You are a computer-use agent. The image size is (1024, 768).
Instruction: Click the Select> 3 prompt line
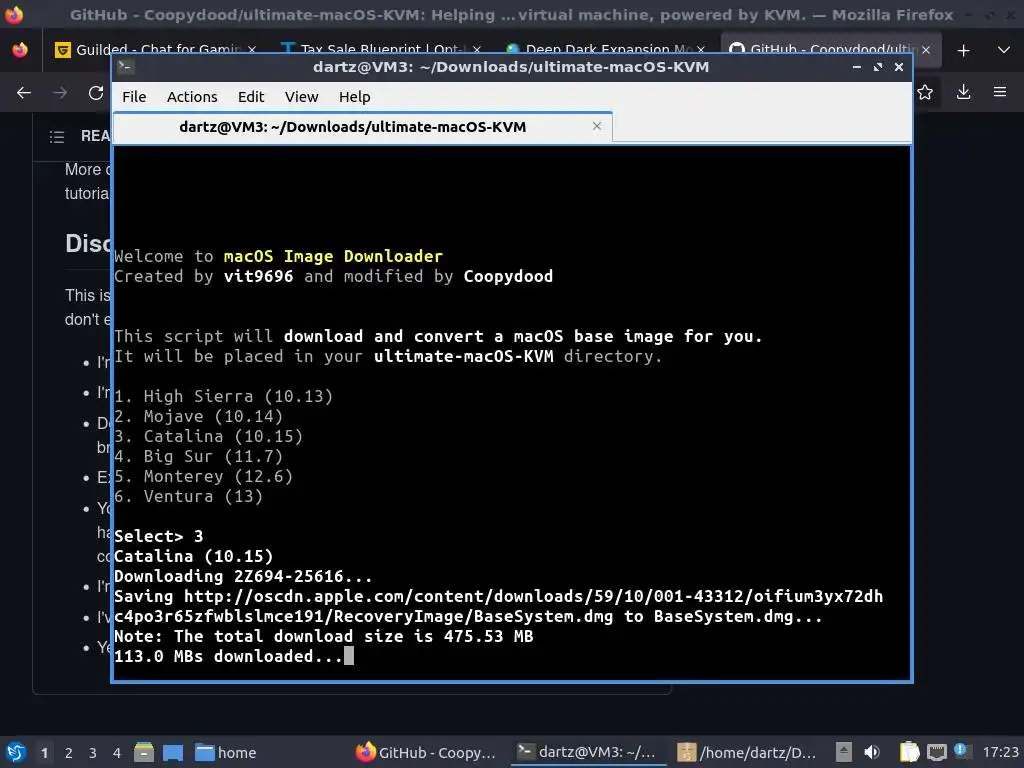click(x=159, y=536)
